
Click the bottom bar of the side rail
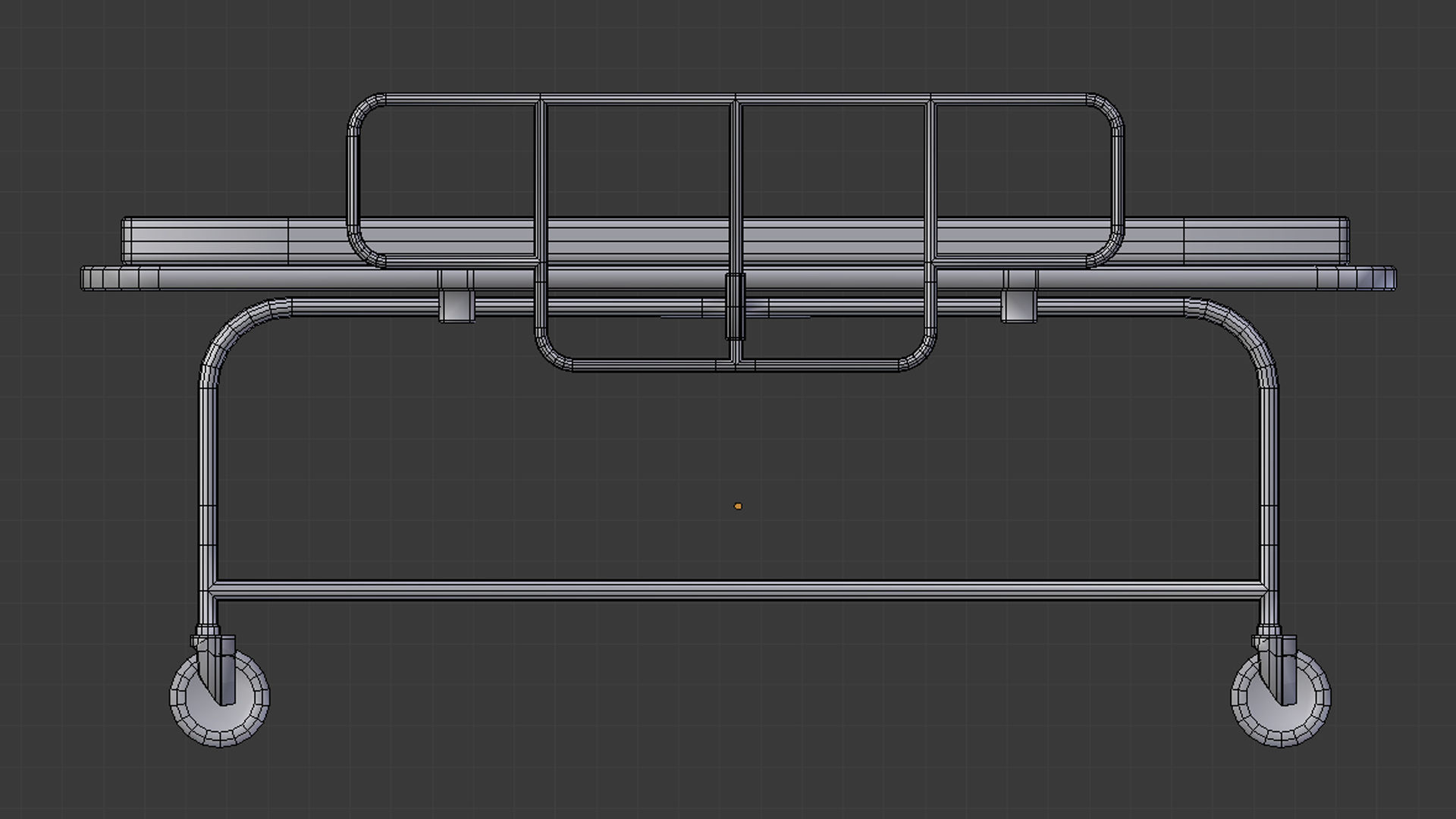point(645,366)
